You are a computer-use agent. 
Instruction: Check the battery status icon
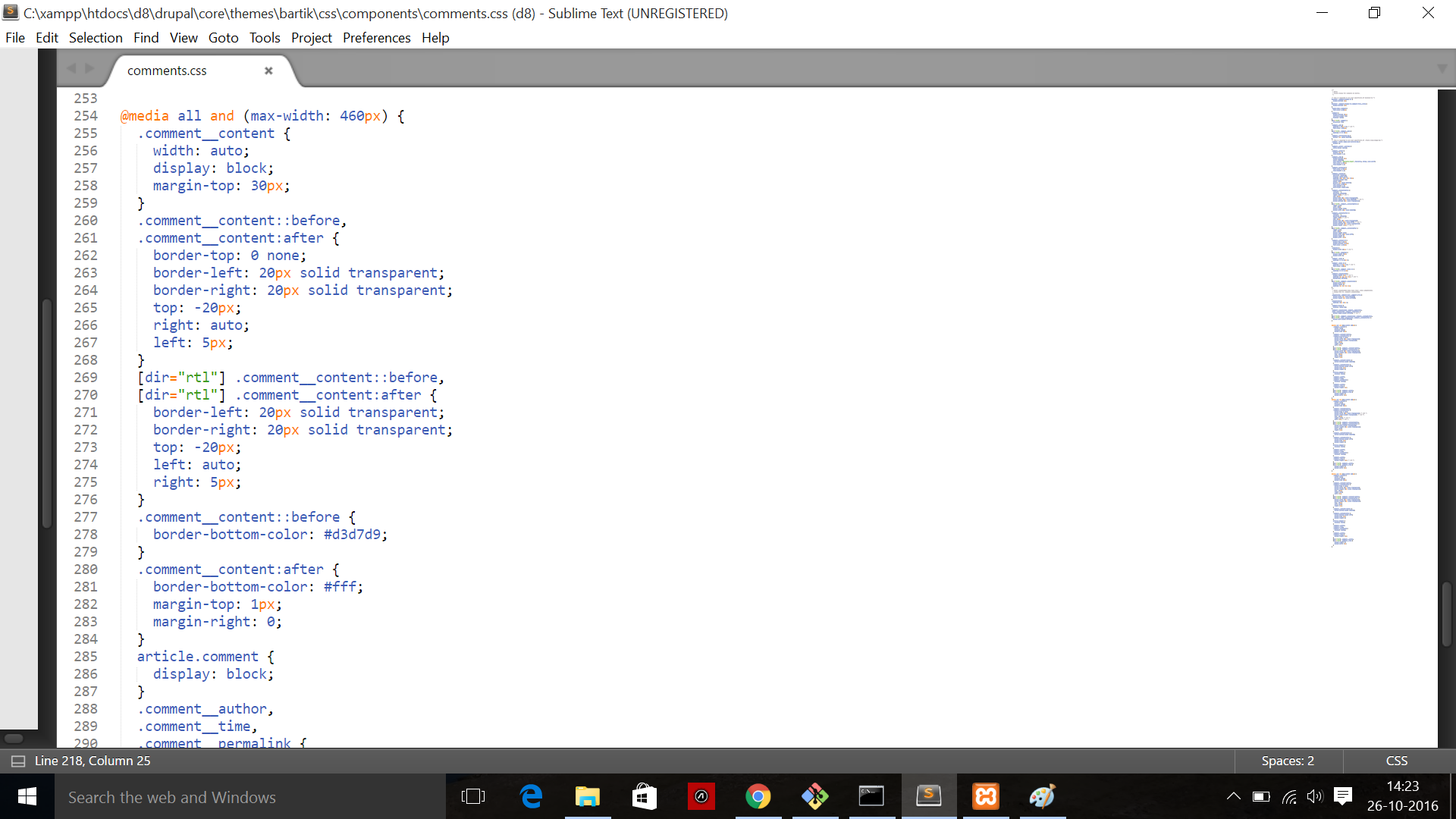(1261, 796)
